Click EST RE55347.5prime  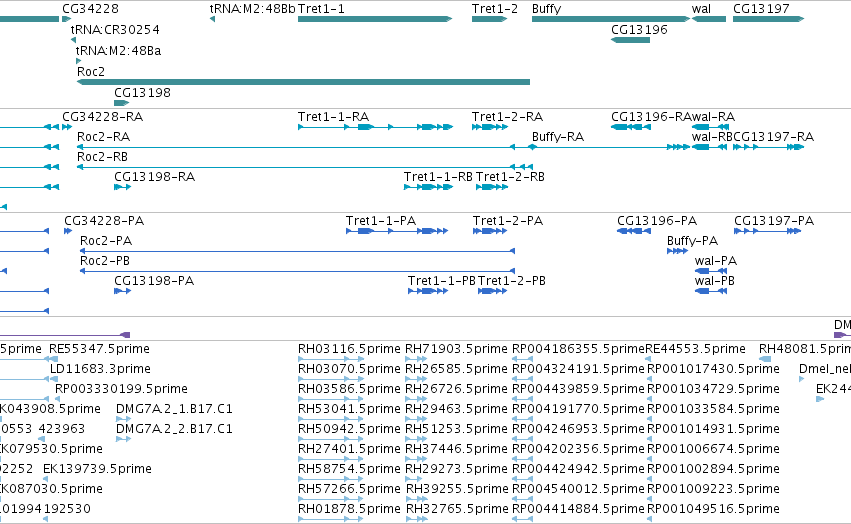coord(99,349)
